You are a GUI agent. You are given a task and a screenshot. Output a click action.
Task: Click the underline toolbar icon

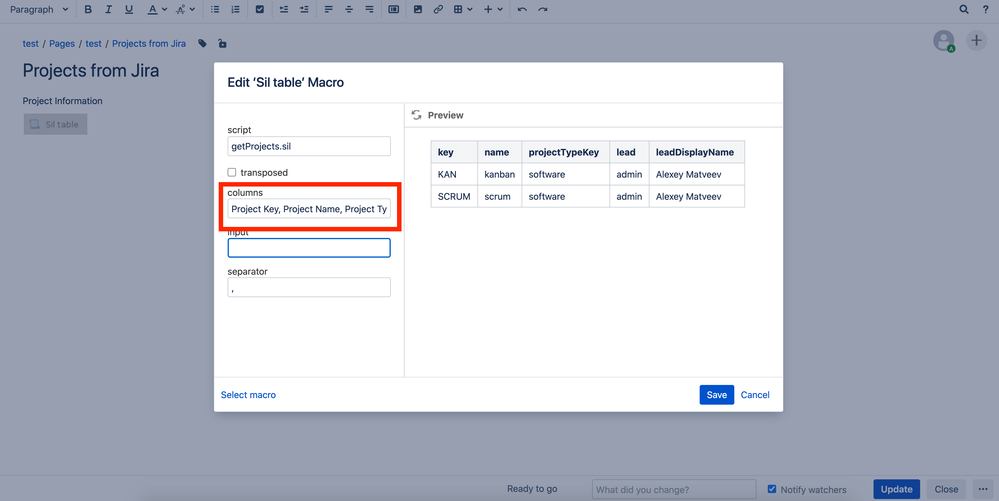pyautogui.click(x=129, y=10)
